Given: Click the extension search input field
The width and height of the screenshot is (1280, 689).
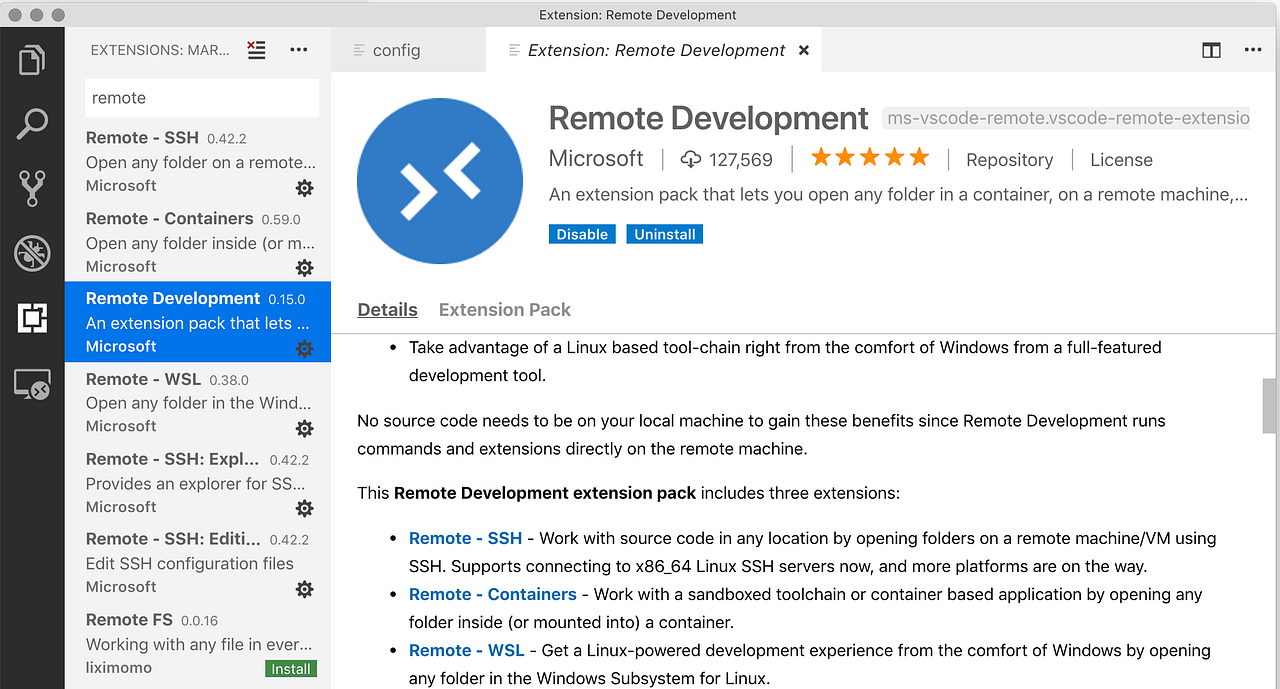Looking at the screenshot, I should (x=201, y=98).
